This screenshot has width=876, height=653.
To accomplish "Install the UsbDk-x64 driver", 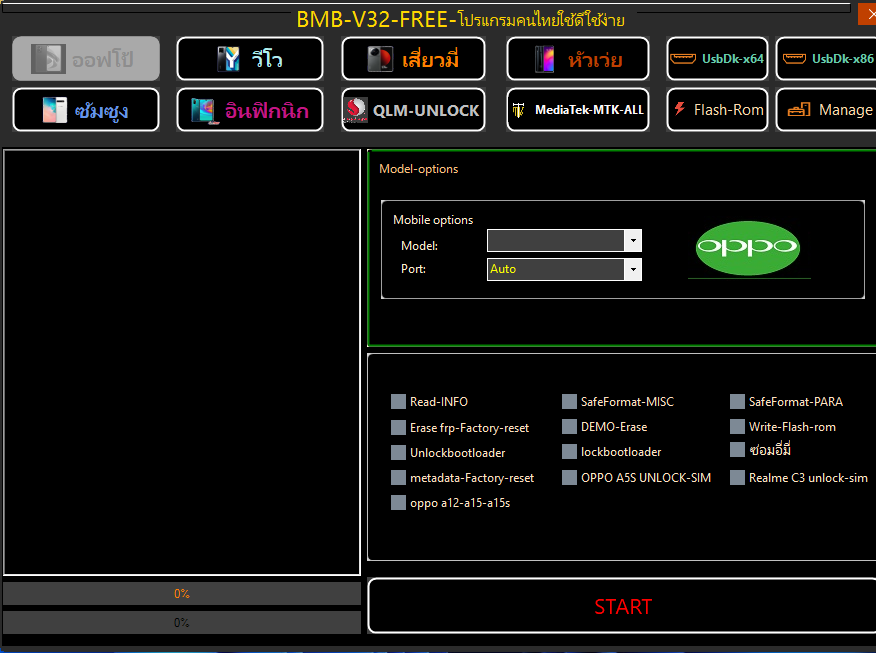I will coord(717,59).
